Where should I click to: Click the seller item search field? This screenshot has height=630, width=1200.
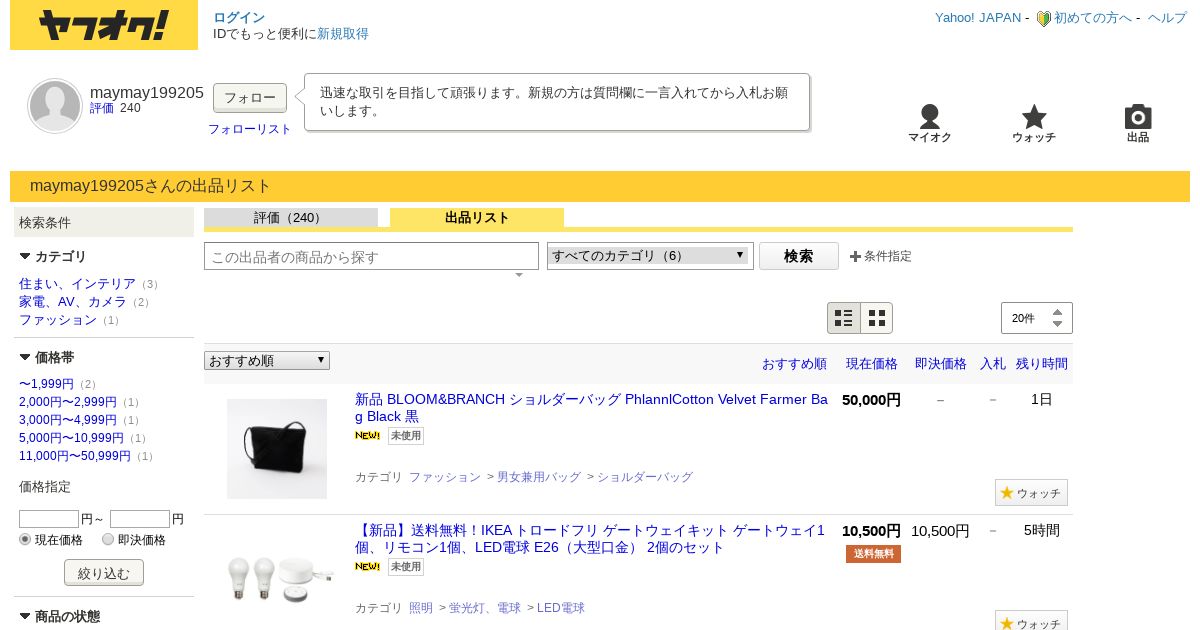click(x=371, y=256)
